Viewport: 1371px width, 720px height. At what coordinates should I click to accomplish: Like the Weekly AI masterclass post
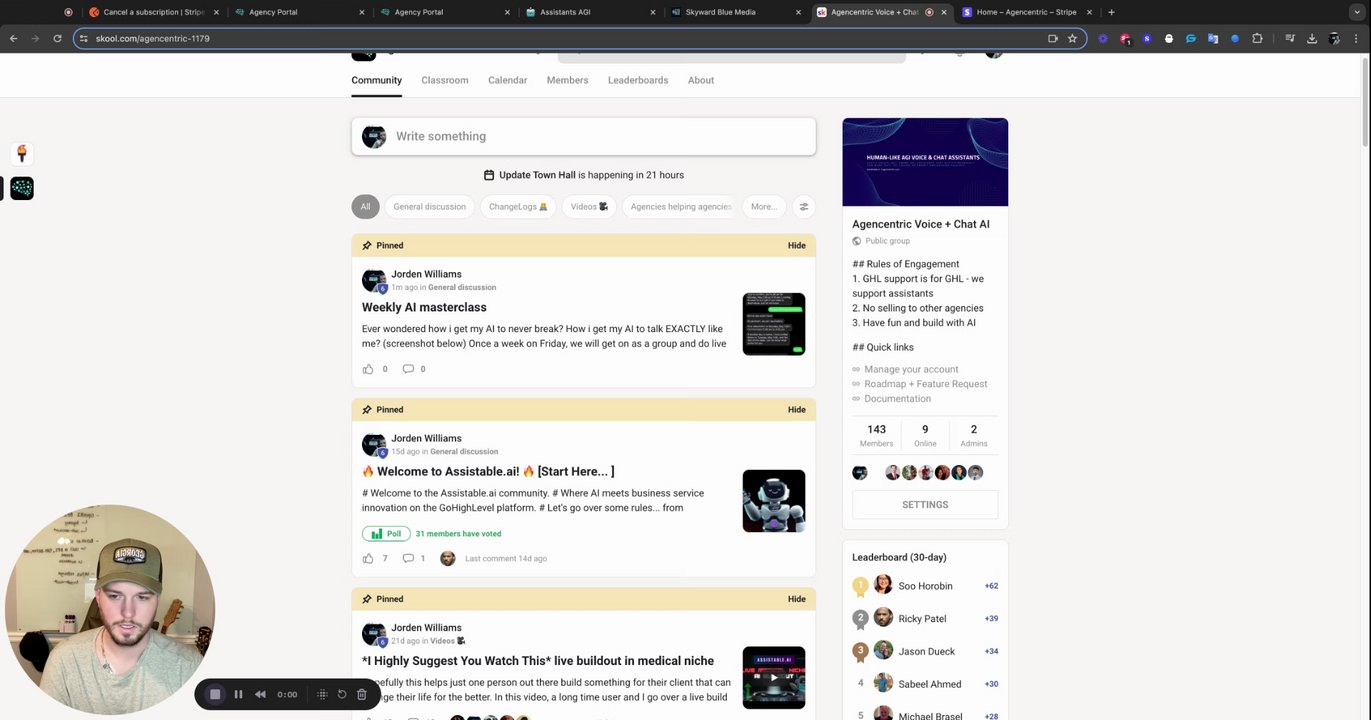pos(368,369)
